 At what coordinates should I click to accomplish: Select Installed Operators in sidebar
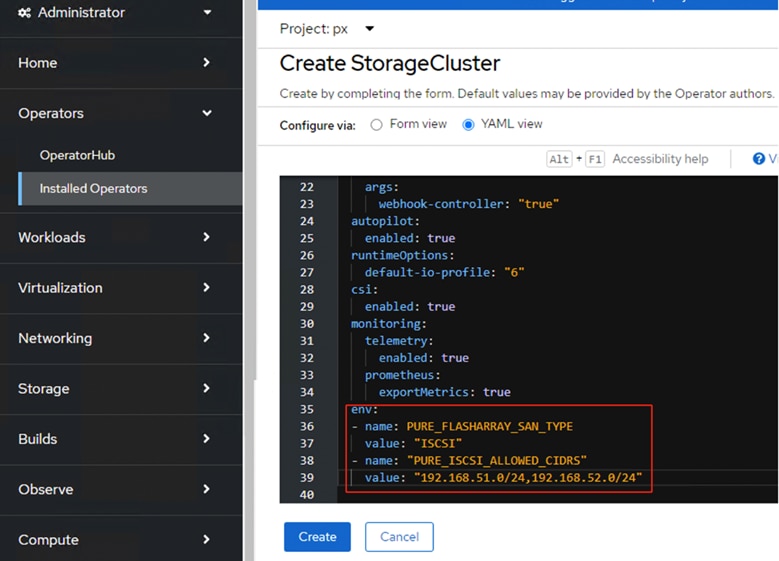click(130, 189)
